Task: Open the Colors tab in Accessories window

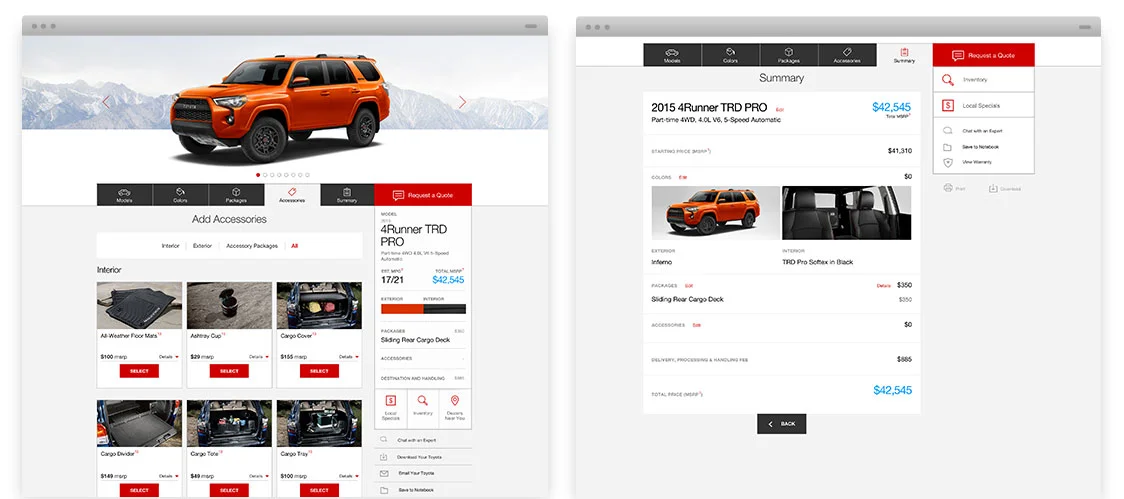Action: pyautogui.click(x=181, y=195)
